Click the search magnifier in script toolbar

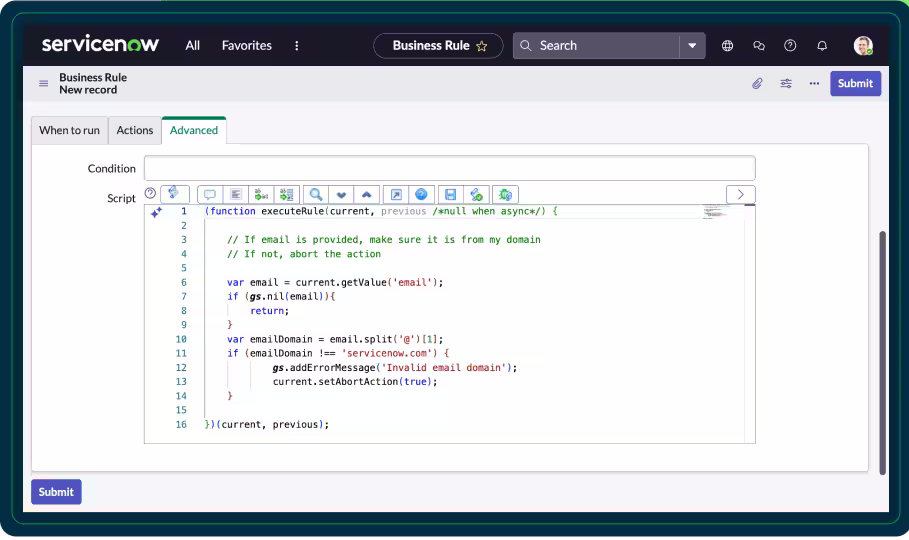[x=315, y=195]
